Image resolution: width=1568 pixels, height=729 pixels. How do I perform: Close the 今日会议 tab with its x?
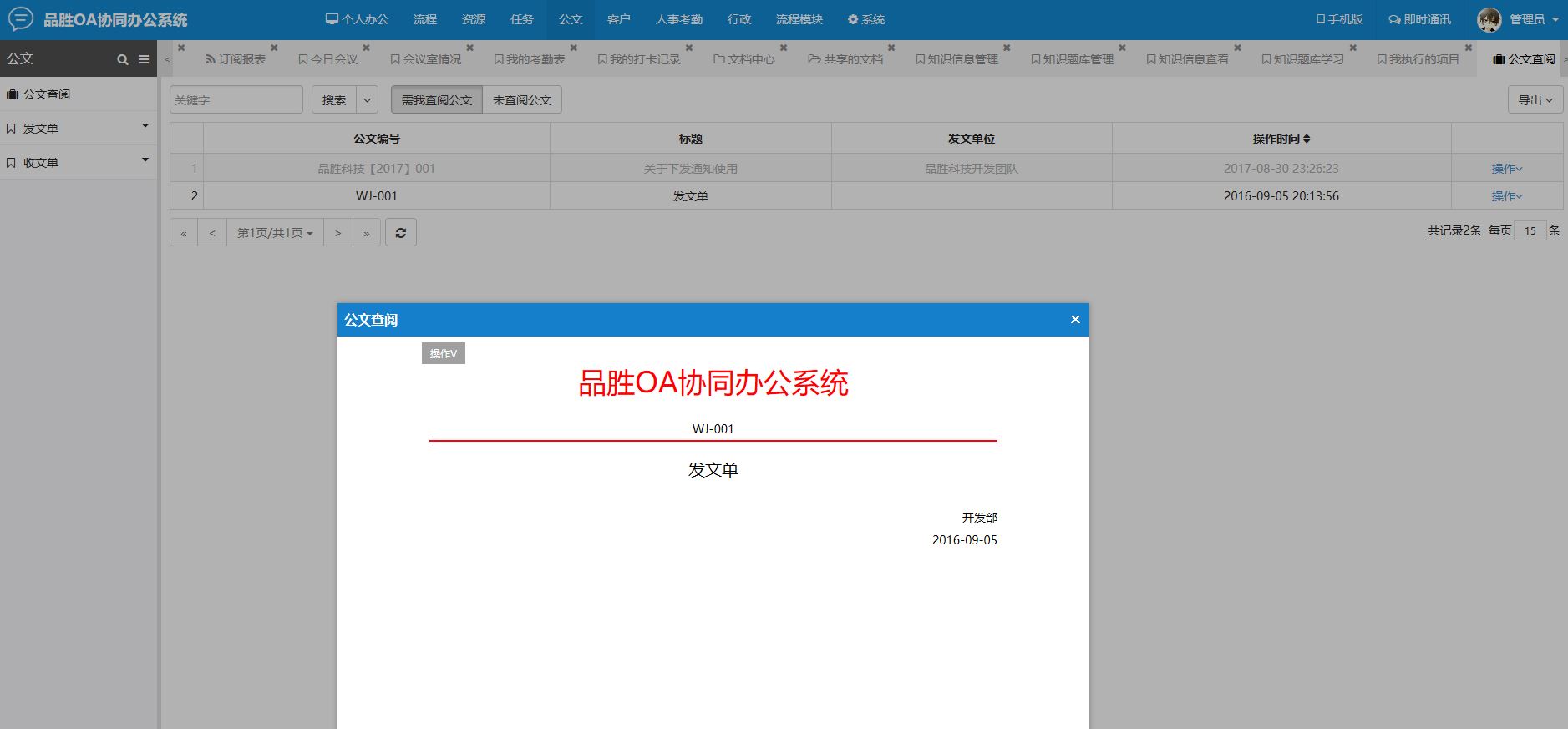(366, 48)
